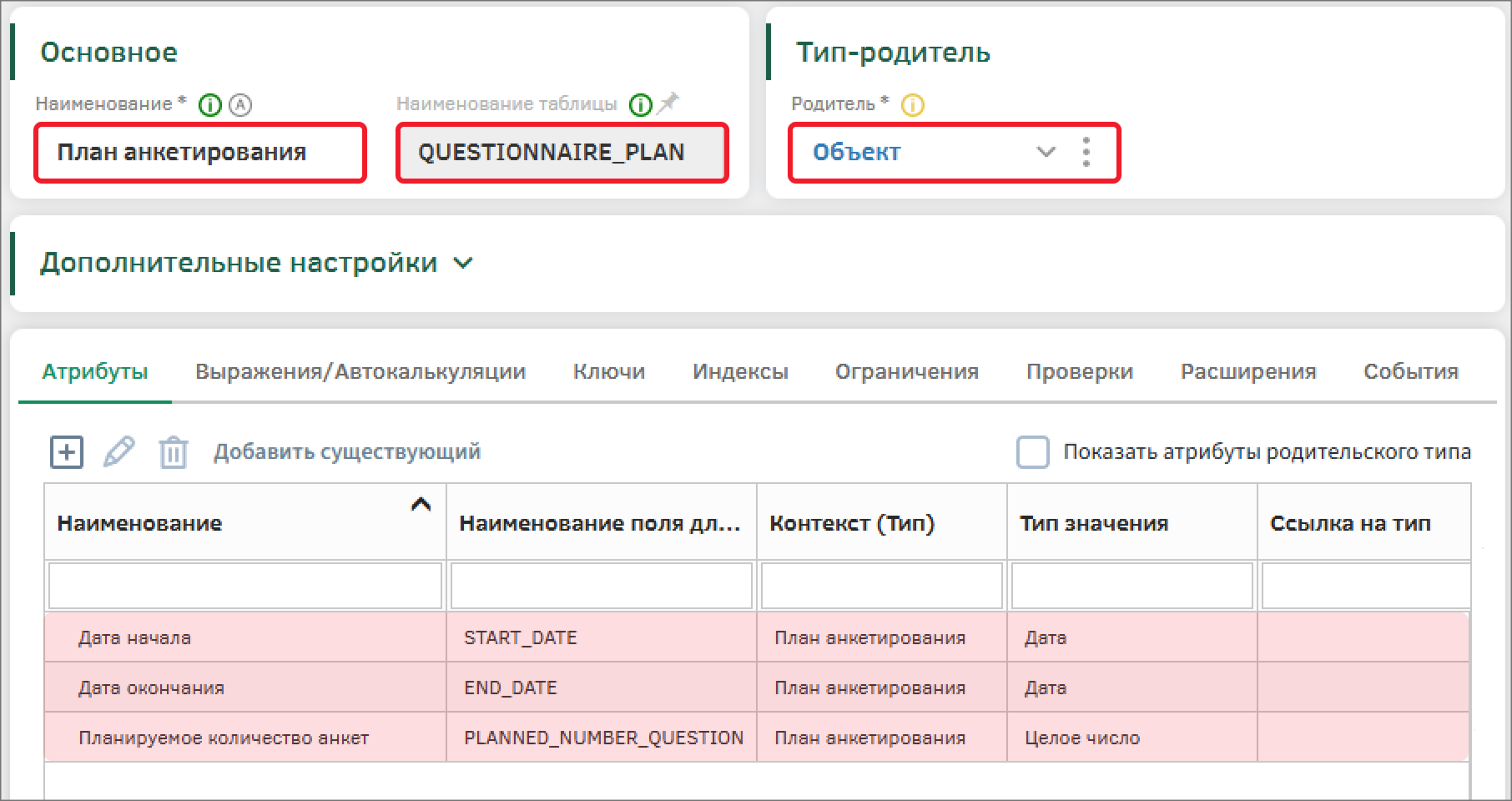This screenshot has width=1512, height=801.
Task: Switch to the Ключи tab
Action: coord(608,371)
